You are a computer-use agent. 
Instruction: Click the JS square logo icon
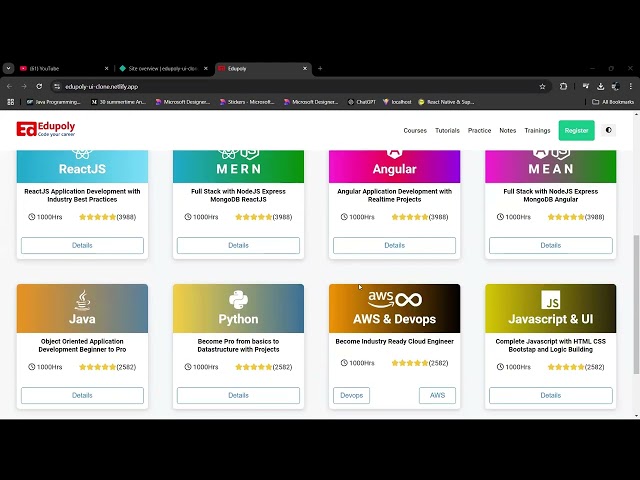click(x=551, y=300)
